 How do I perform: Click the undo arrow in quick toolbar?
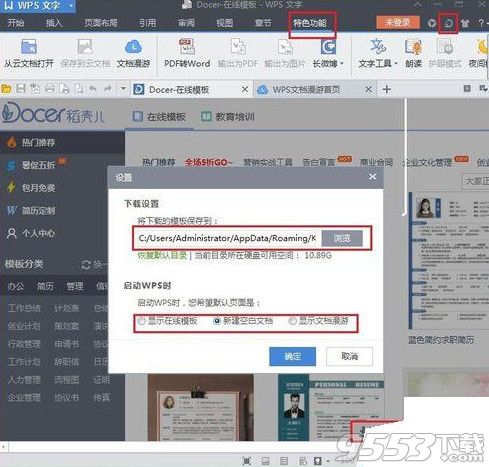pos(93,89)
